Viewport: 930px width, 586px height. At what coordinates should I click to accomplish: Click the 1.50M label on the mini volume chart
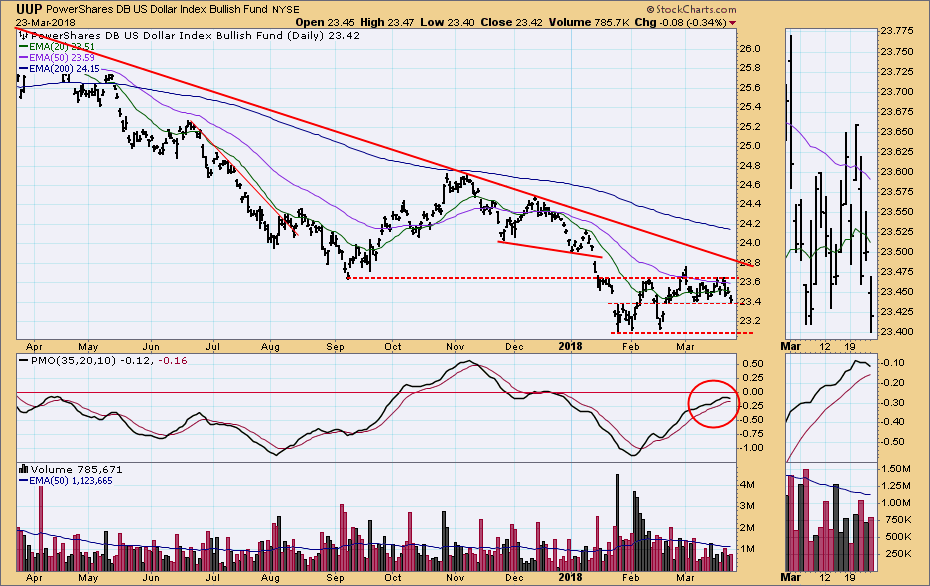point(896,469)
